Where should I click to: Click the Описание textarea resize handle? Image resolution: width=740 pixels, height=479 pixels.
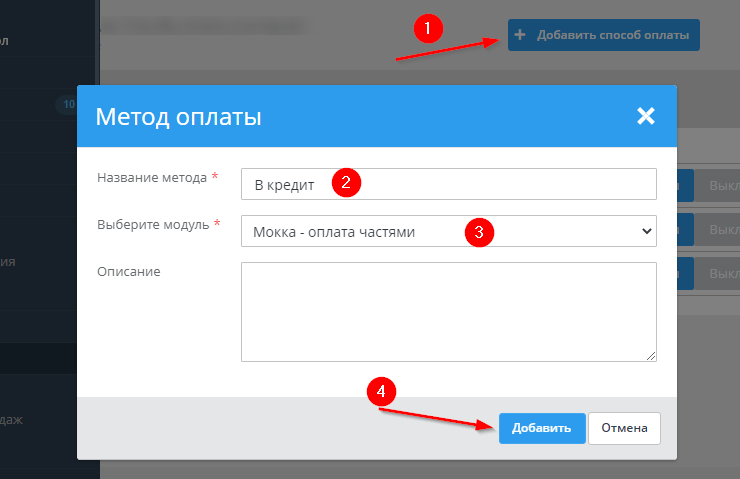(651, 355)
